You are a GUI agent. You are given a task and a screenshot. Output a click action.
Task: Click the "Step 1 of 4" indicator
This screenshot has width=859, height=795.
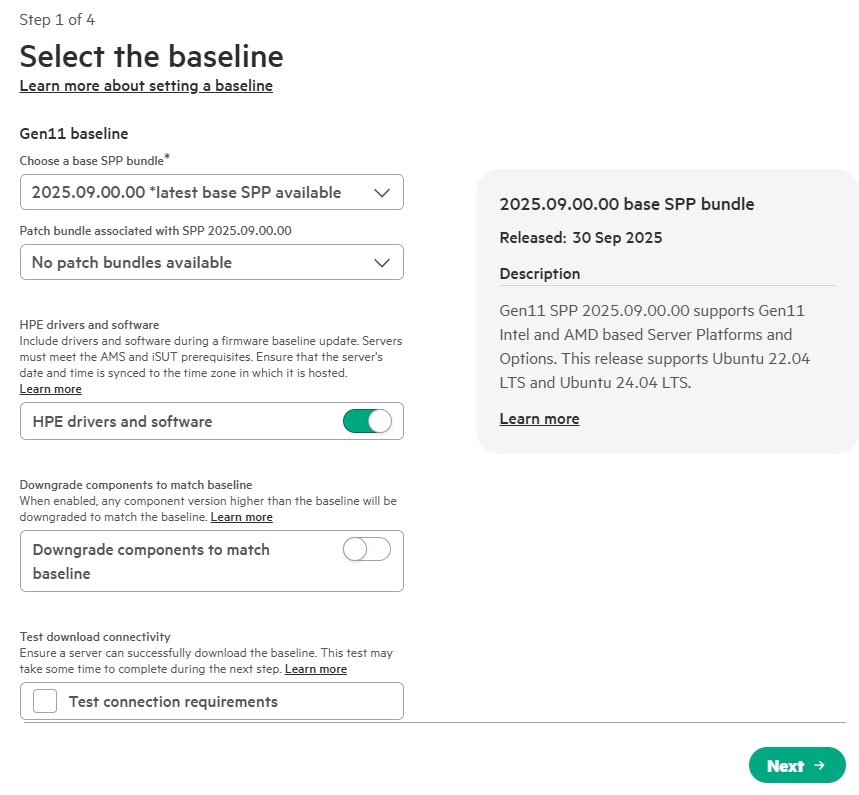(57, 20)
